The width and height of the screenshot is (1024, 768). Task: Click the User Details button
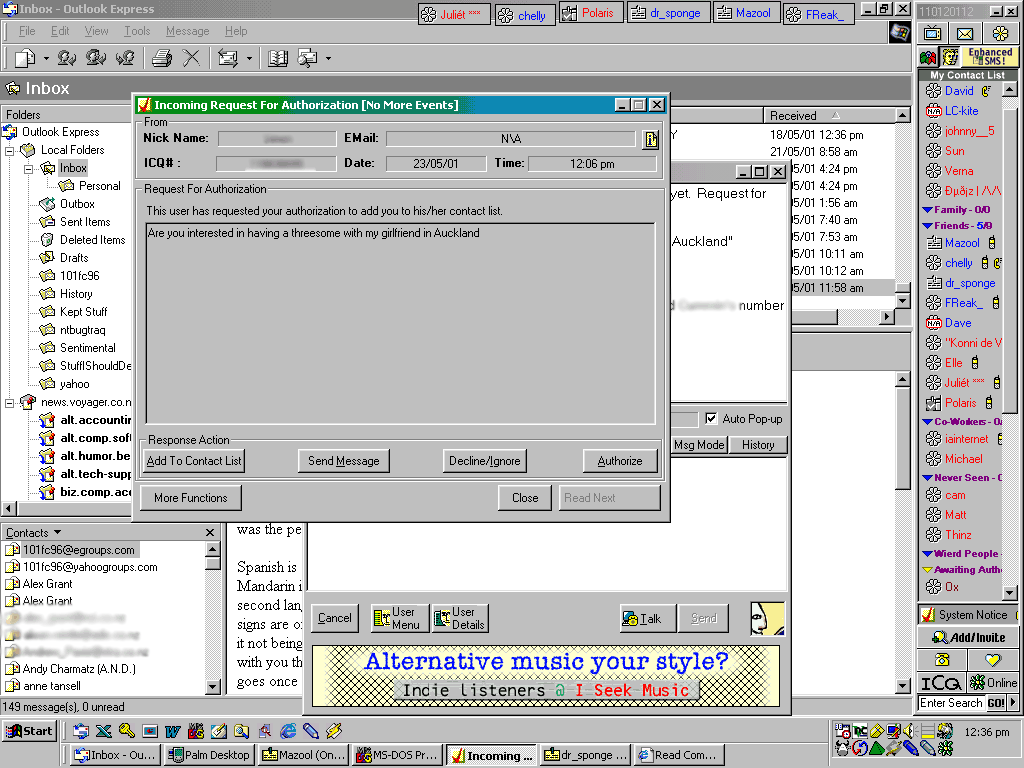tap(460, 618)
